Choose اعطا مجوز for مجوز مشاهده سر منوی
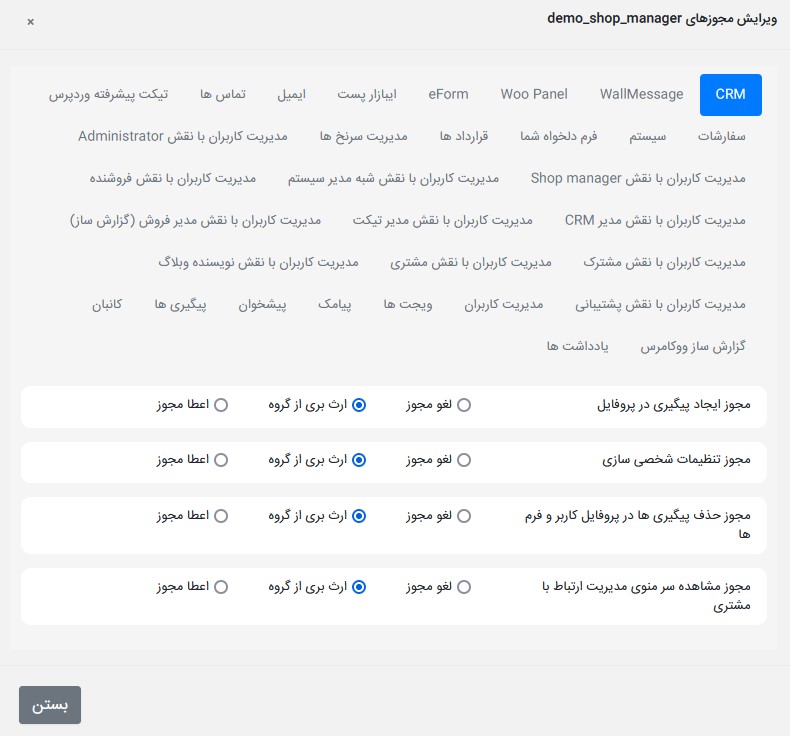Viewport: 790px width, 736px height. [x=221, y=587]
